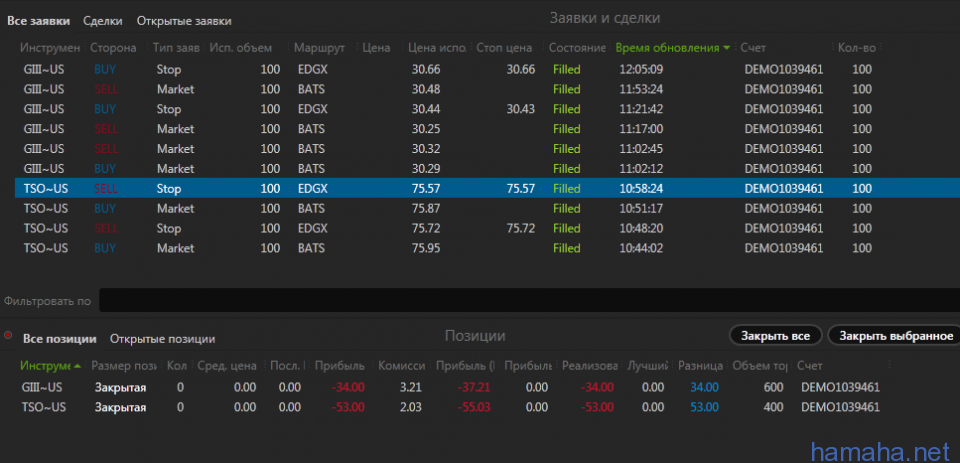Viewport: 960px width, 463px height.
Task: Click the Стоп цена column header
Action: point(503,48)
